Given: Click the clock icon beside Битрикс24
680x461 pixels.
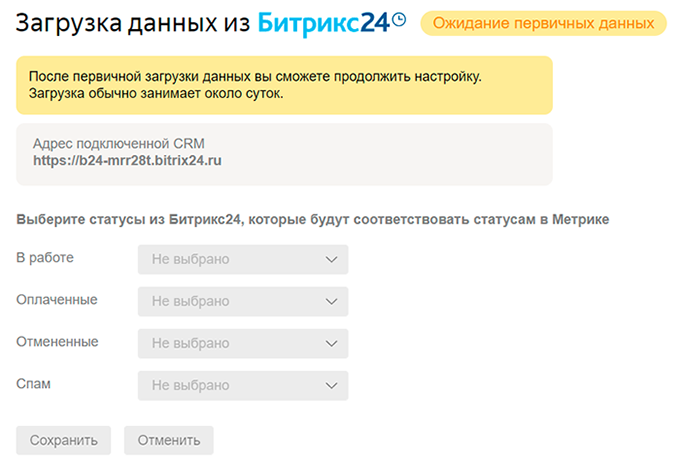Looking at the screenshot, I should [x=400, y=19].
